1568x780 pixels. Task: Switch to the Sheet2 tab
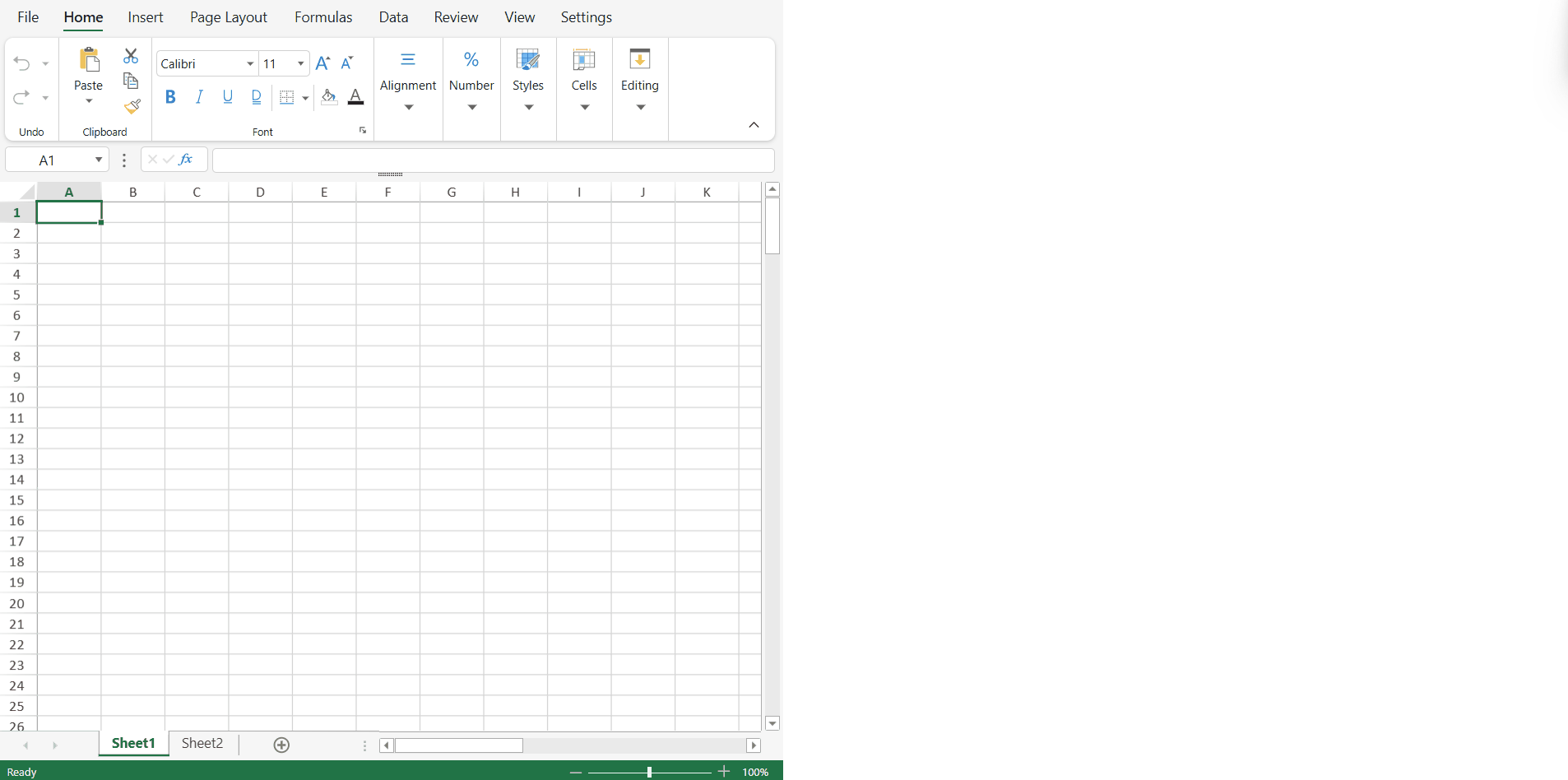[202, 744]
